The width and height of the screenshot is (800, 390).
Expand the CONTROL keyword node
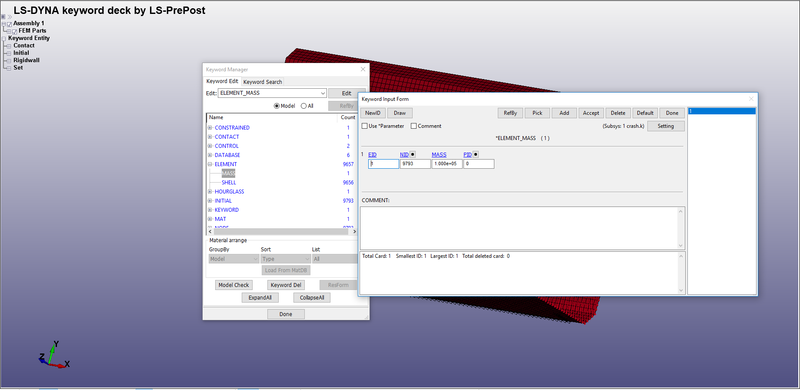pos(210,146)
